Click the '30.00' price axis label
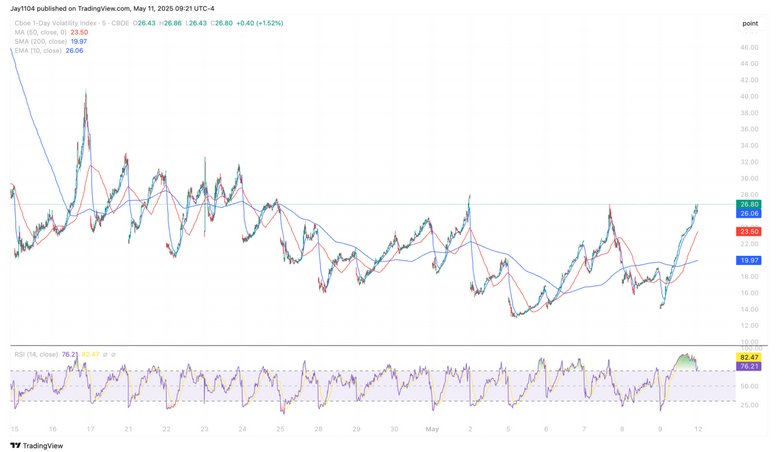 point(749,178)
